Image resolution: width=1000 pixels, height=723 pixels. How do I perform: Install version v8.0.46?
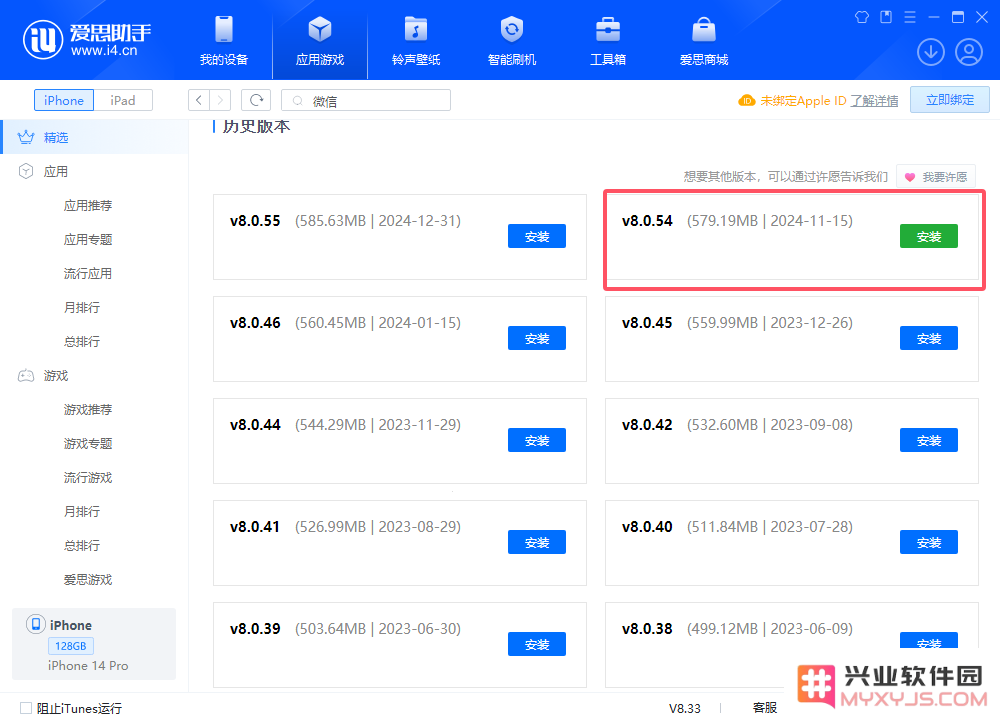[x=536, y=339]
